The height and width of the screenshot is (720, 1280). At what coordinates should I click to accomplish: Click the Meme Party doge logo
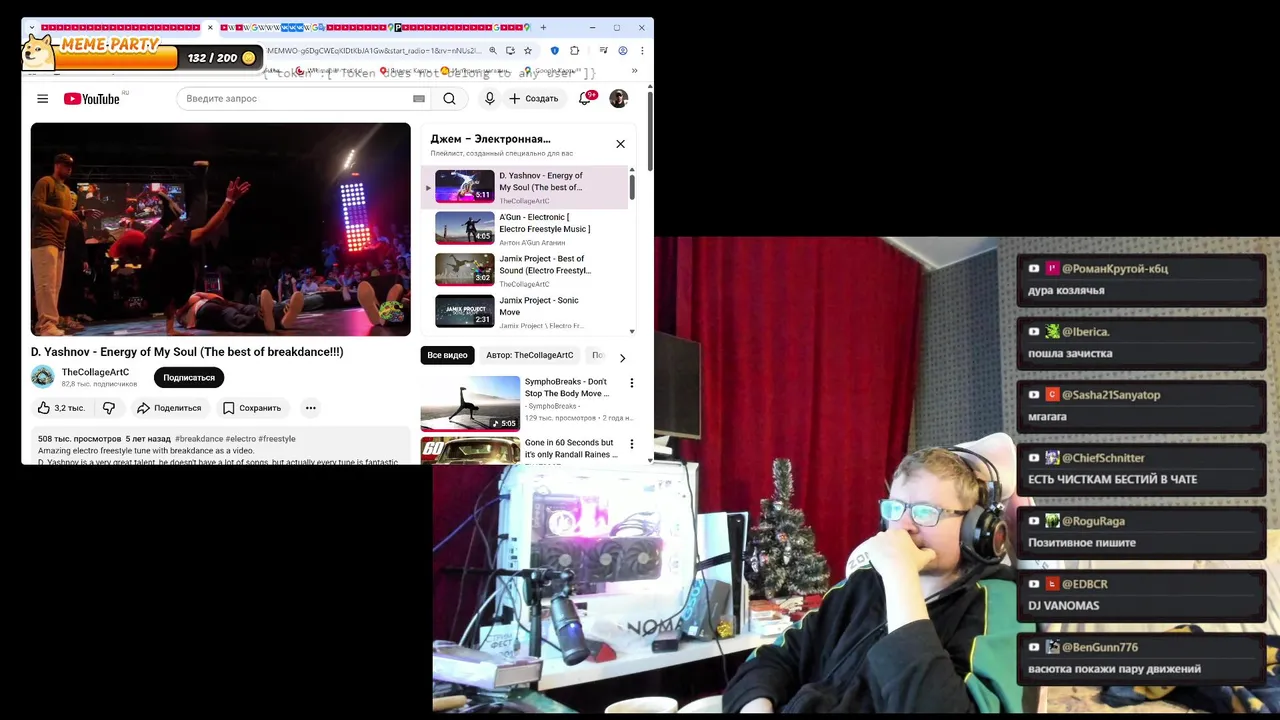tap(38, 50)
